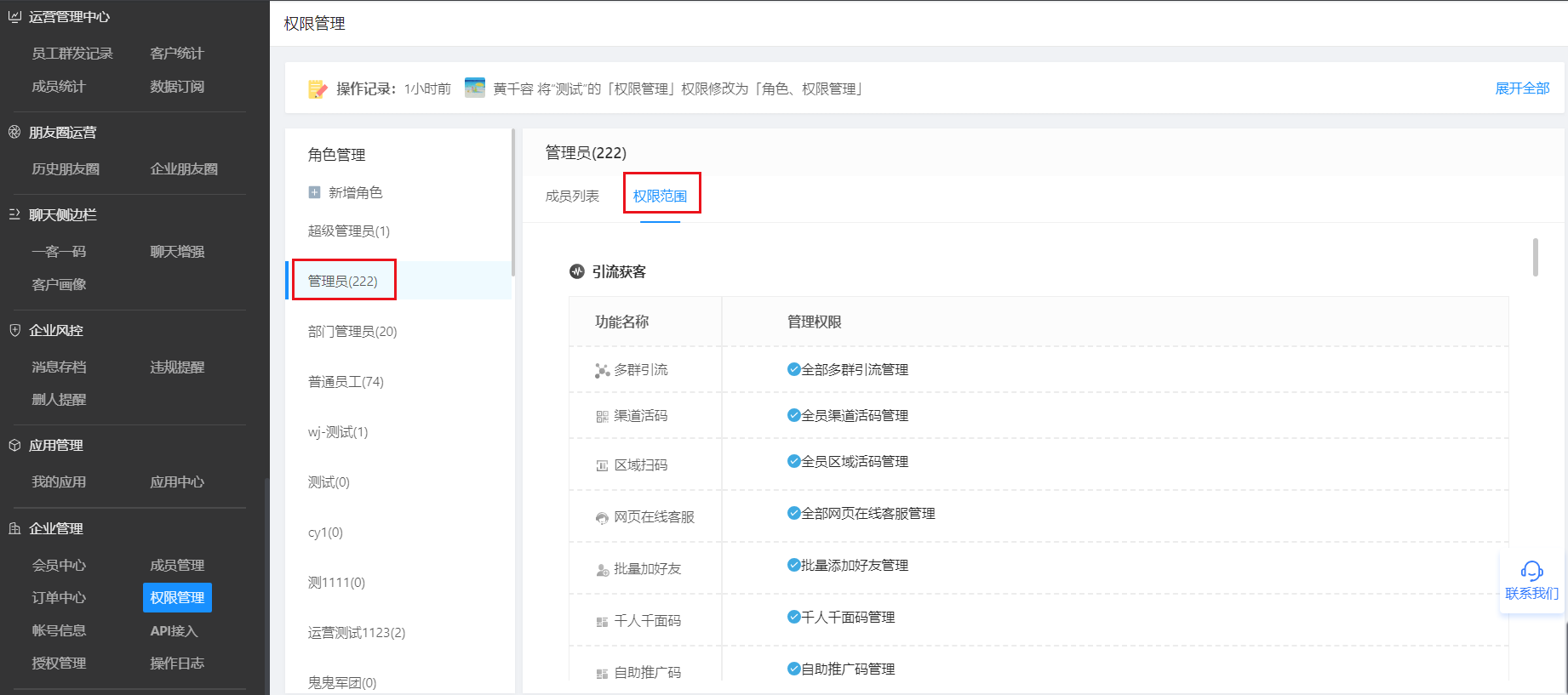The height and width of the screenshot is (695, 1568).
Task: Click the permission panel scrollbar
Action: (1536, 257)
